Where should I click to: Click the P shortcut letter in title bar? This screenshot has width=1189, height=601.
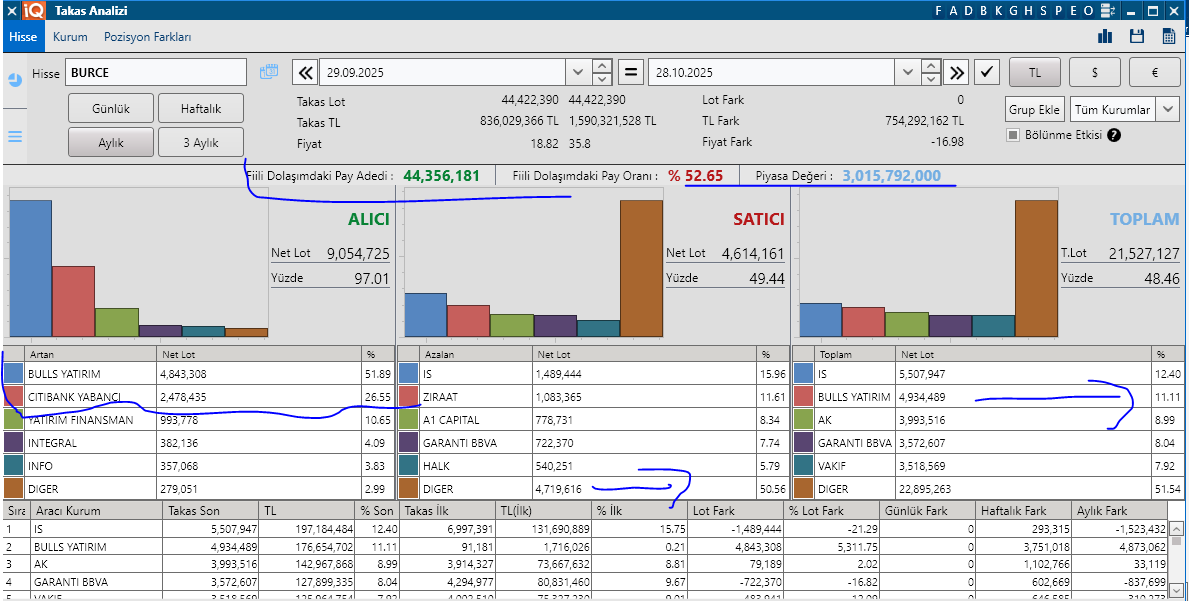coord(1059,11)
